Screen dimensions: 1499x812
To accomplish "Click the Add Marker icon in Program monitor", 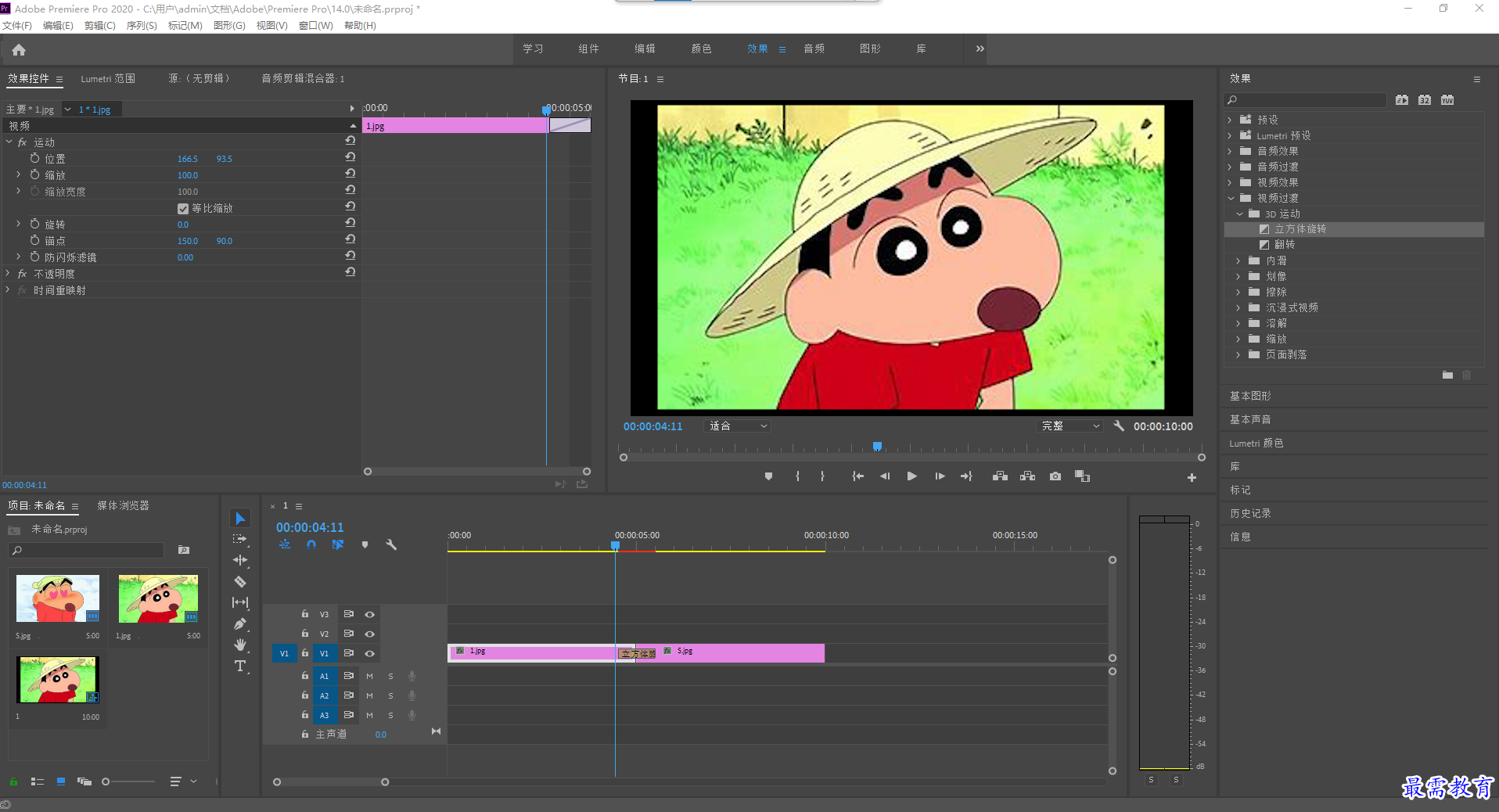I will 768,476.
